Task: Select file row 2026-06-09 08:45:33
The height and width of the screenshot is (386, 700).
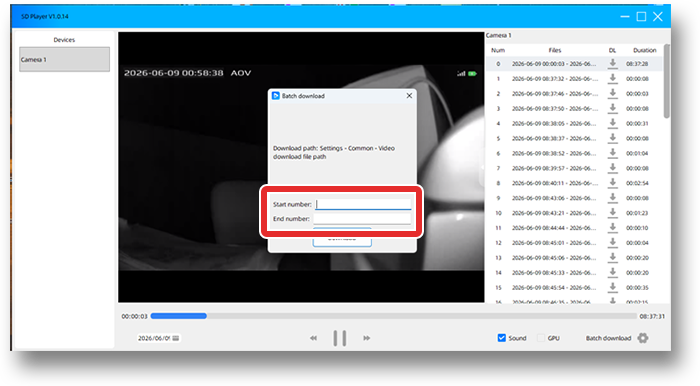Action: pyautogui.click(x=574, y=273)
